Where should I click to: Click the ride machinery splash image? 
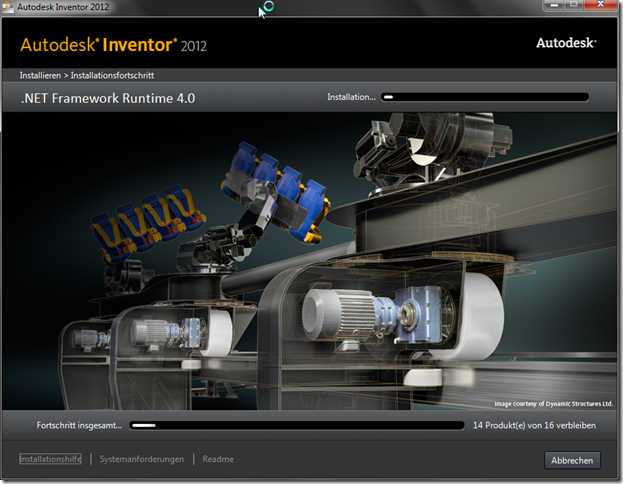(310, 261)
